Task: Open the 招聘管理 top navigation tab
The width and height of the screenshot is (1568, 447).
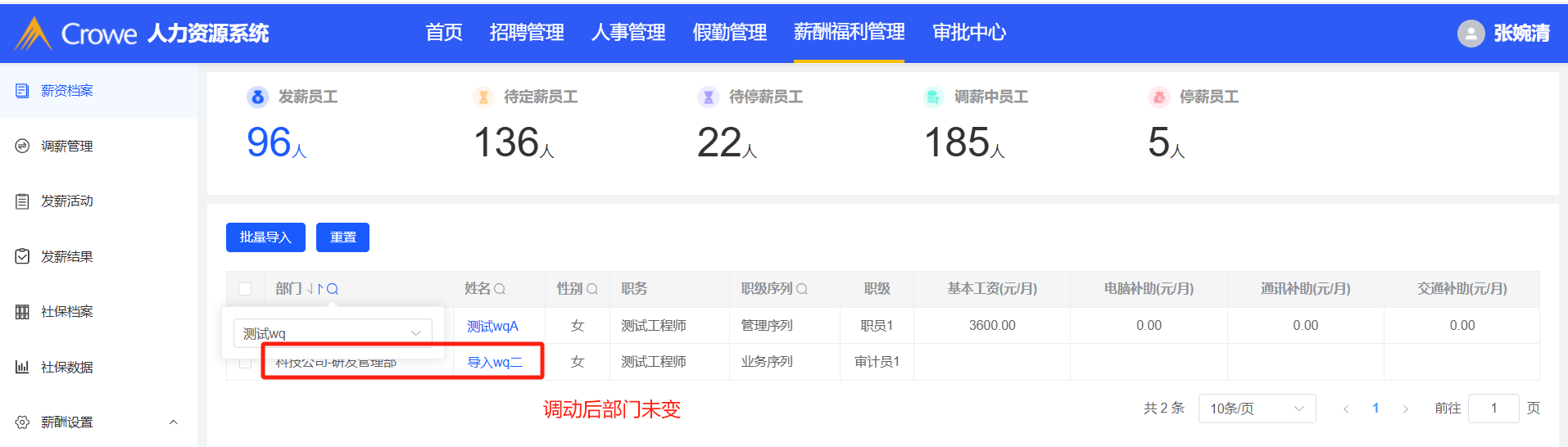Action: coord(527,33)
